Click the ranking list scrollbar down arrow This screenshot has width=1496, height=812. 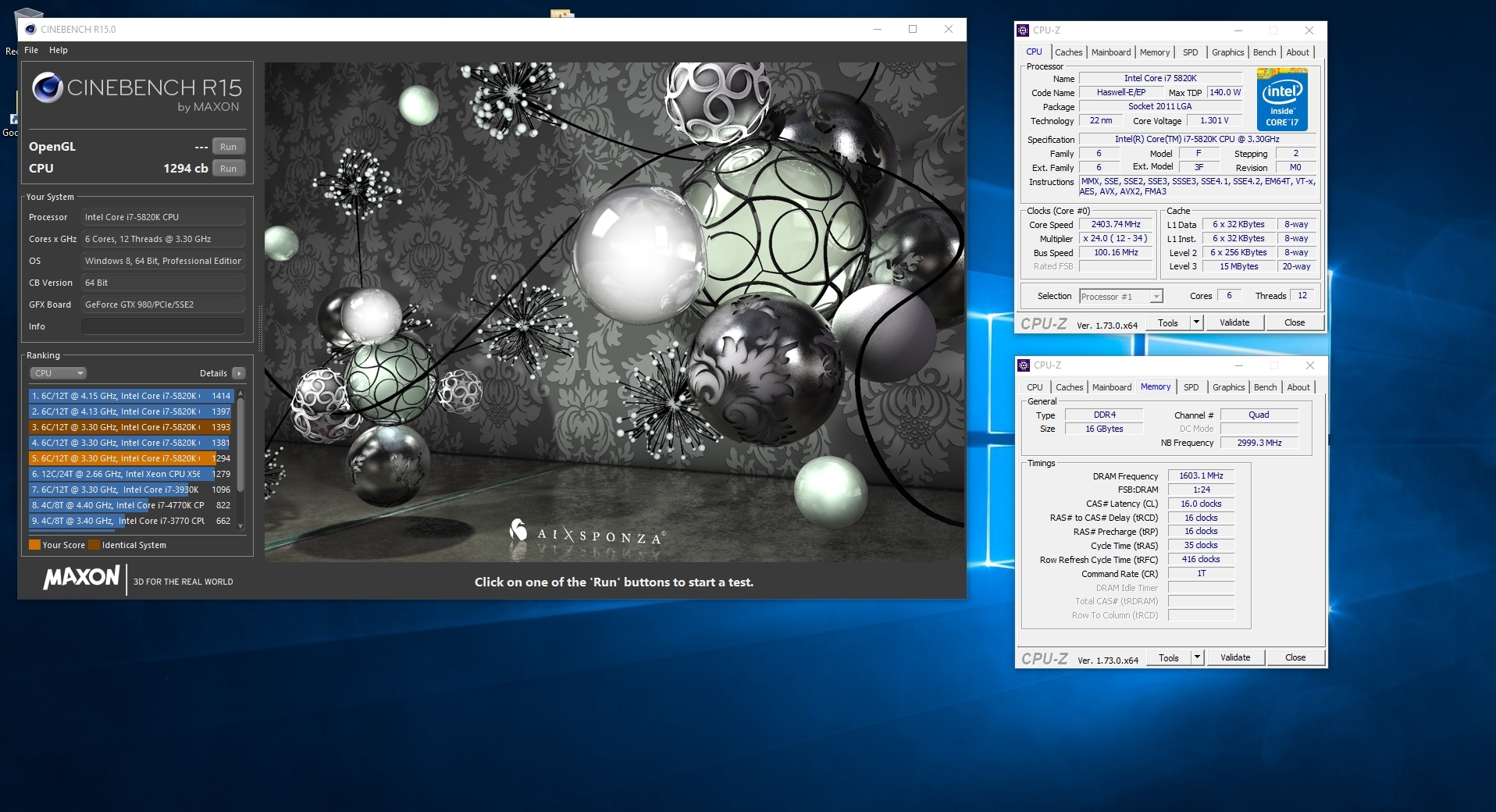pyautogui.click(x=240, y=526)
